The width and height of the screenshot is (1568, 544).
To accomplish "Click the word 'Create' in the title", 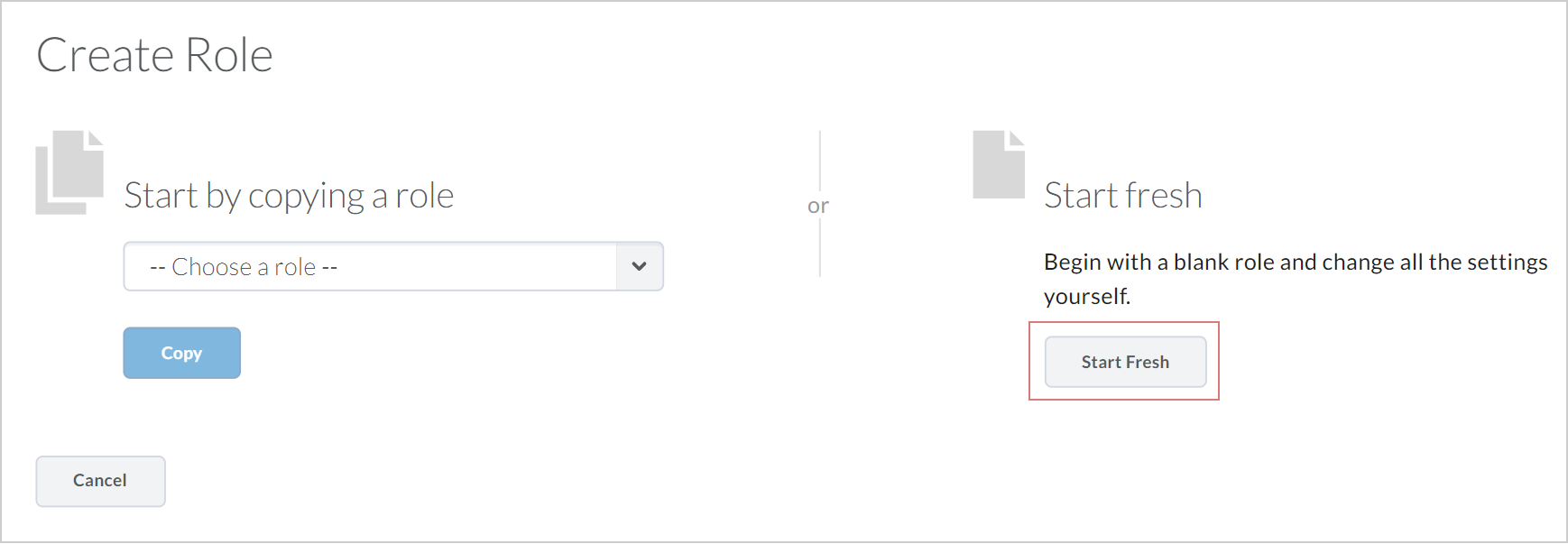I will click(x=105, y=55).
